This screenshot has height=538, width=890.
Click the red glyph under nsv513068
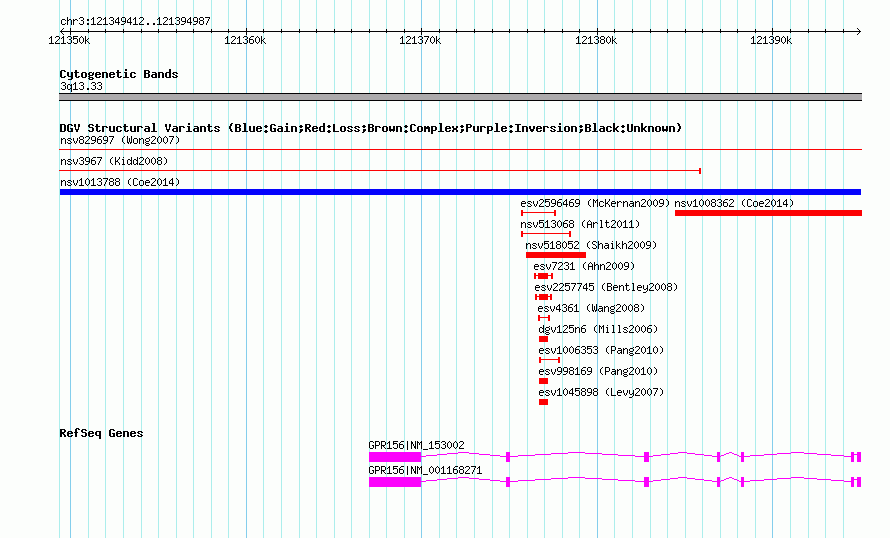tap(546, 234)
